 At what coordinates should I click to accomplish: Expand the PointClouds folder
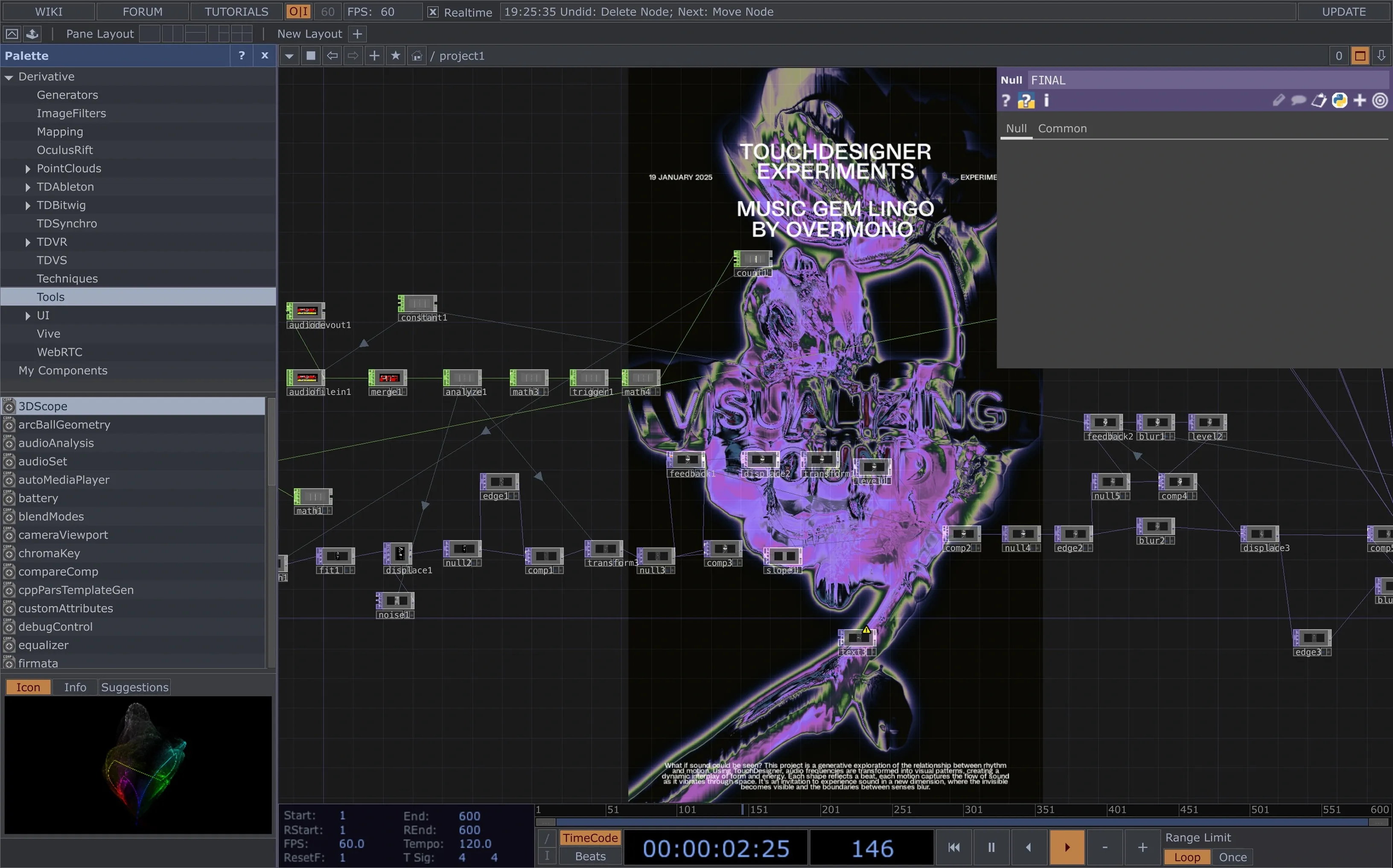click(x=28, y=169)
